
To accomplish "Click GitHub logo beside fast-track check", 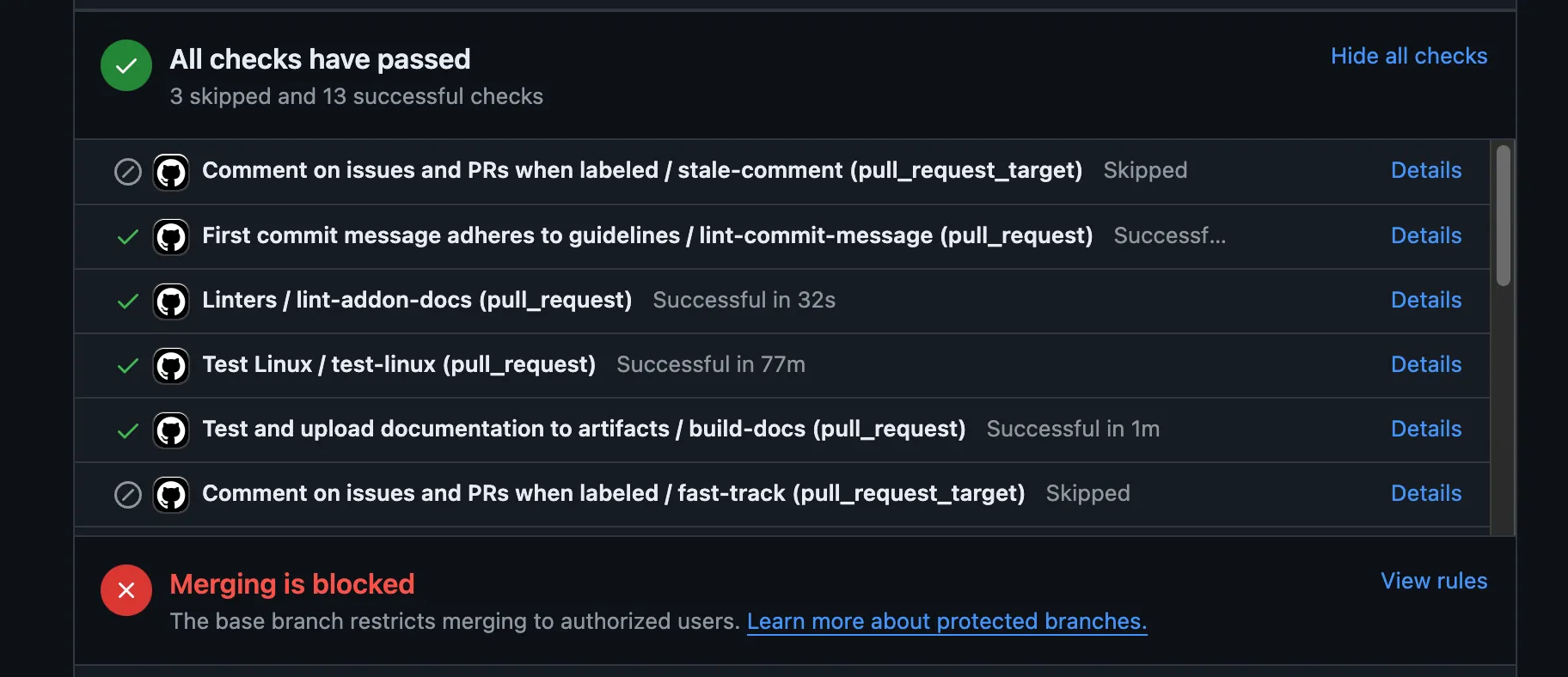I will (171, 494).
